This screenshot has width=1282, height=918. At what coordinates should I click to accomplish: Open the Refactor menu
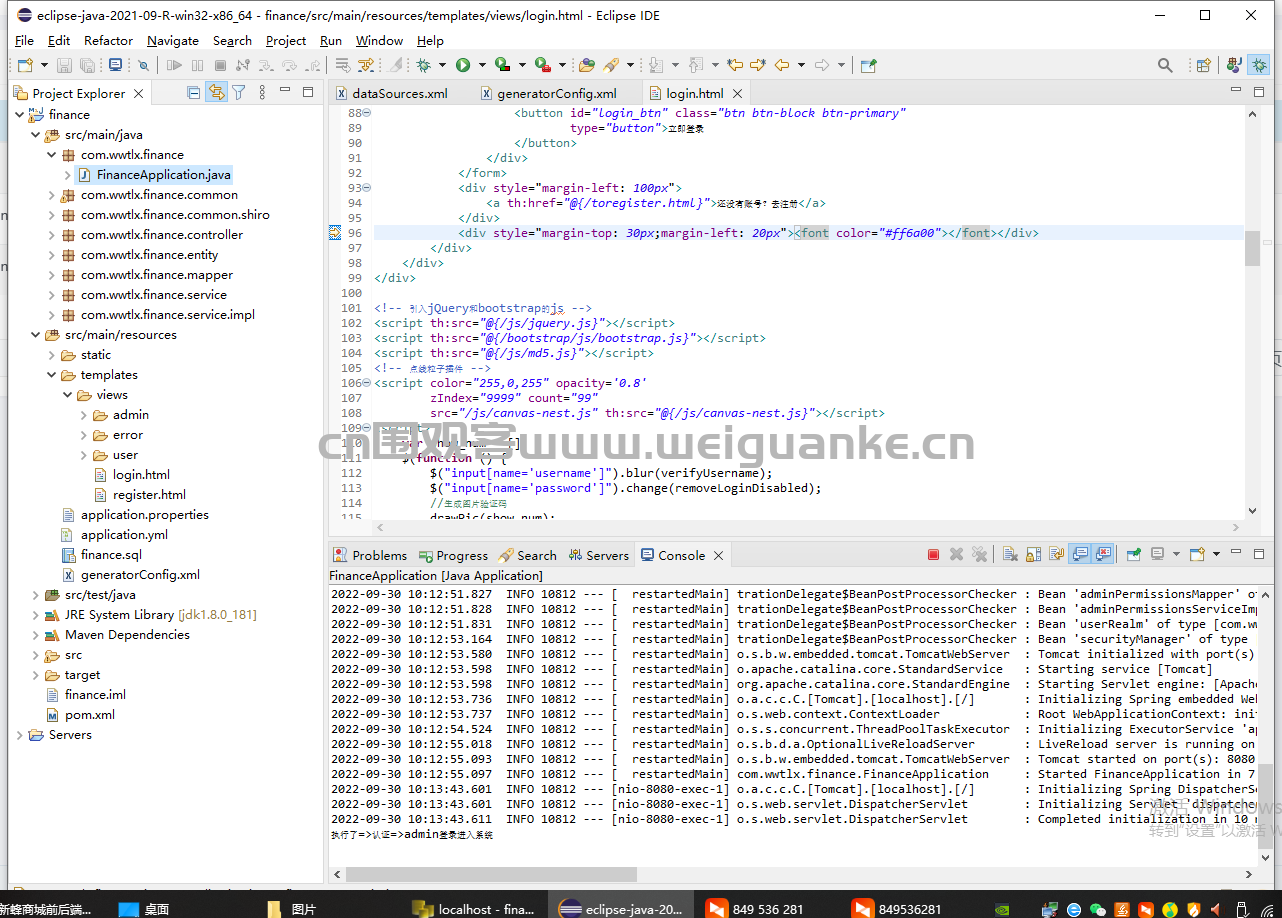click(x=108, y=41)
